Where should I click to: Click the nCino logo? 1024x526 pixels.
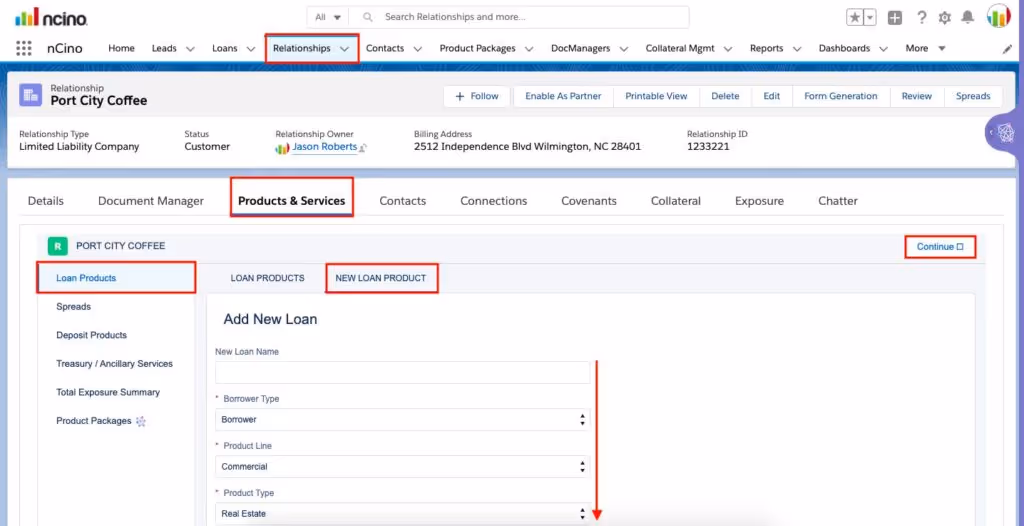pos(51,18)
